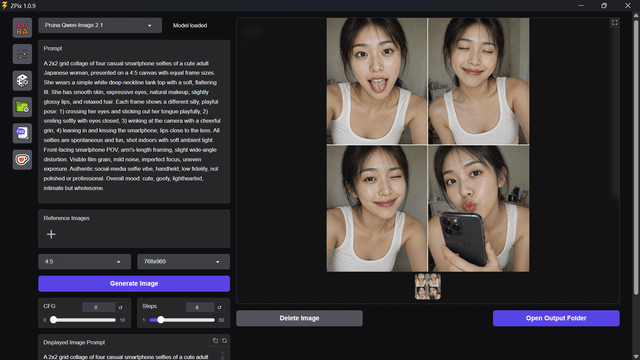Viewport: 640px width, 360px height.
Task: Click Delete Image button
Action: point(299,318)
